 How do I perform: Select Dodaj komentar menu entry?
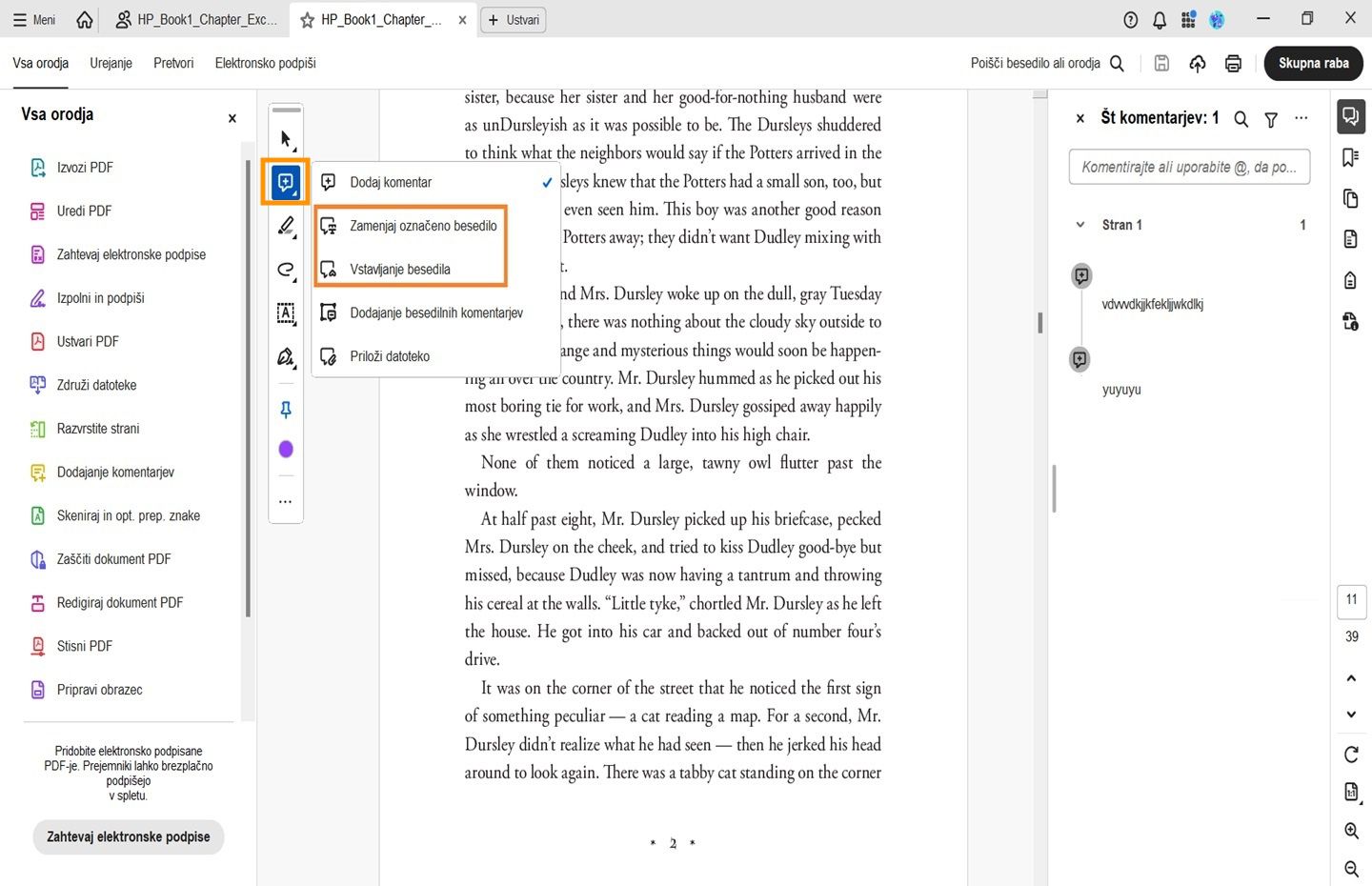[436, 182]
